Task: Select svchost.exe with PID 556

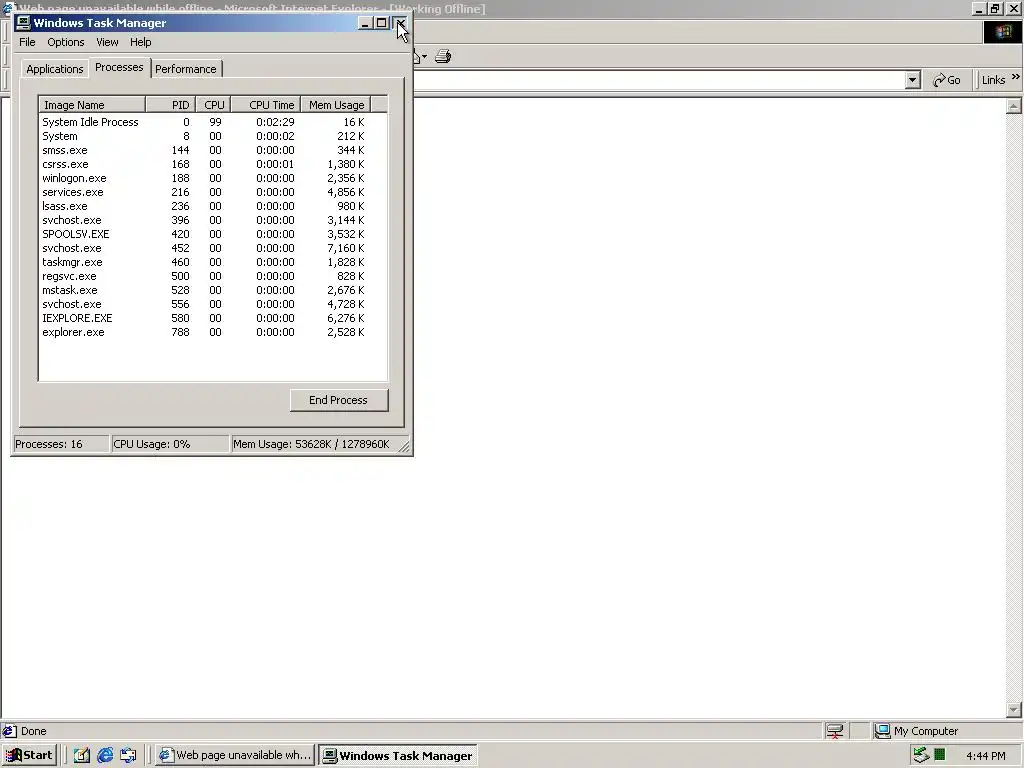Action: tap(213, 304)
